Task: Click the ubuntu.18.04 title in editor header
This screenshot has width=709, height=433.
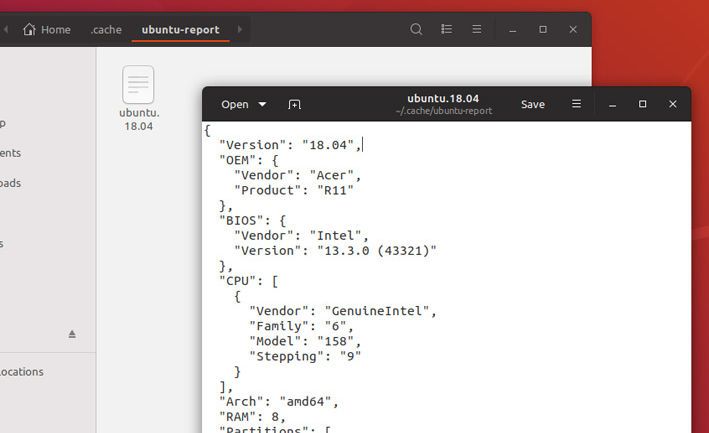Action: 443,99
